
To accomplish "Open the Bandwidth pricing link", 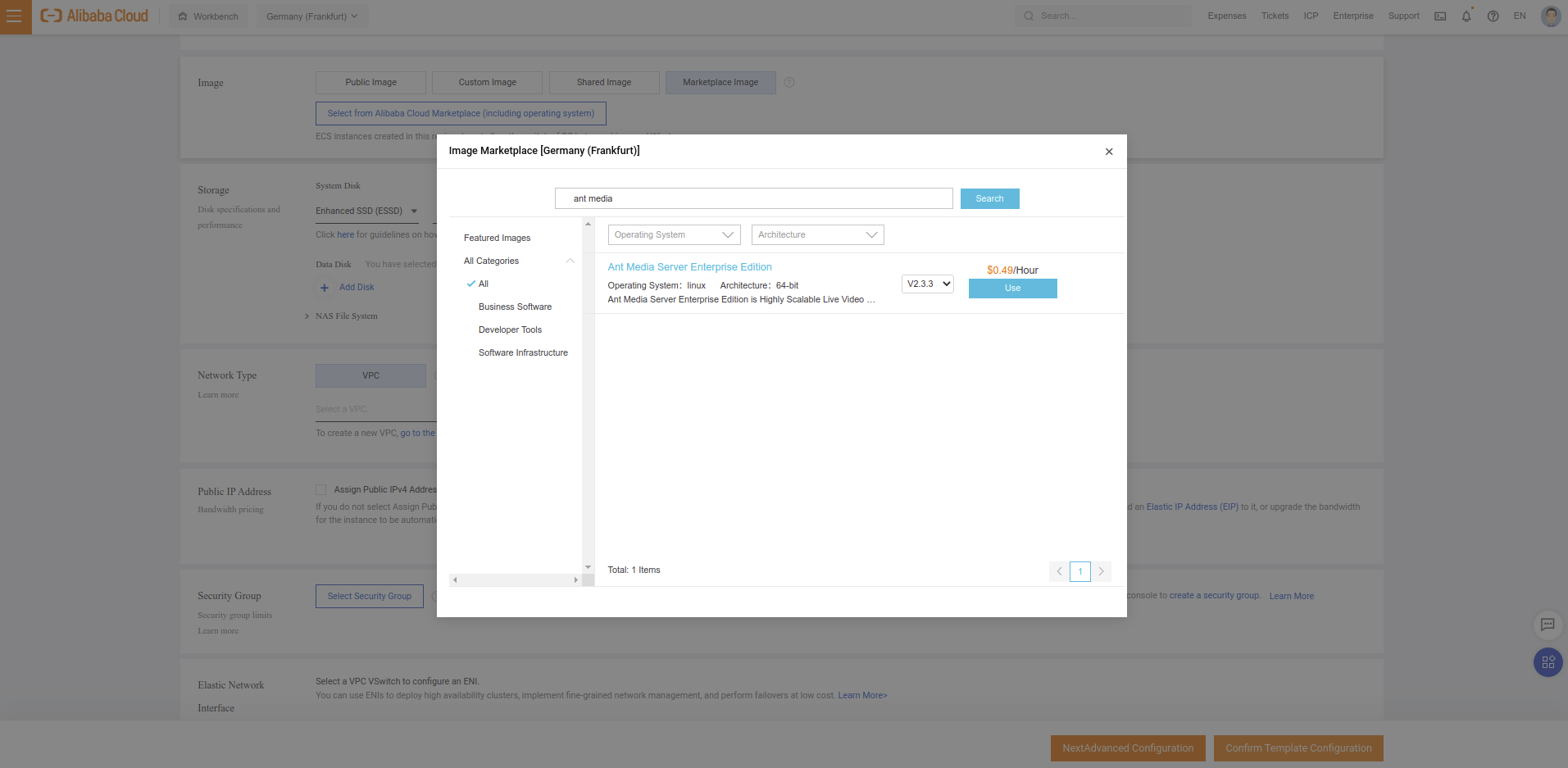I will pyautogui.click(x=230, y=509).
